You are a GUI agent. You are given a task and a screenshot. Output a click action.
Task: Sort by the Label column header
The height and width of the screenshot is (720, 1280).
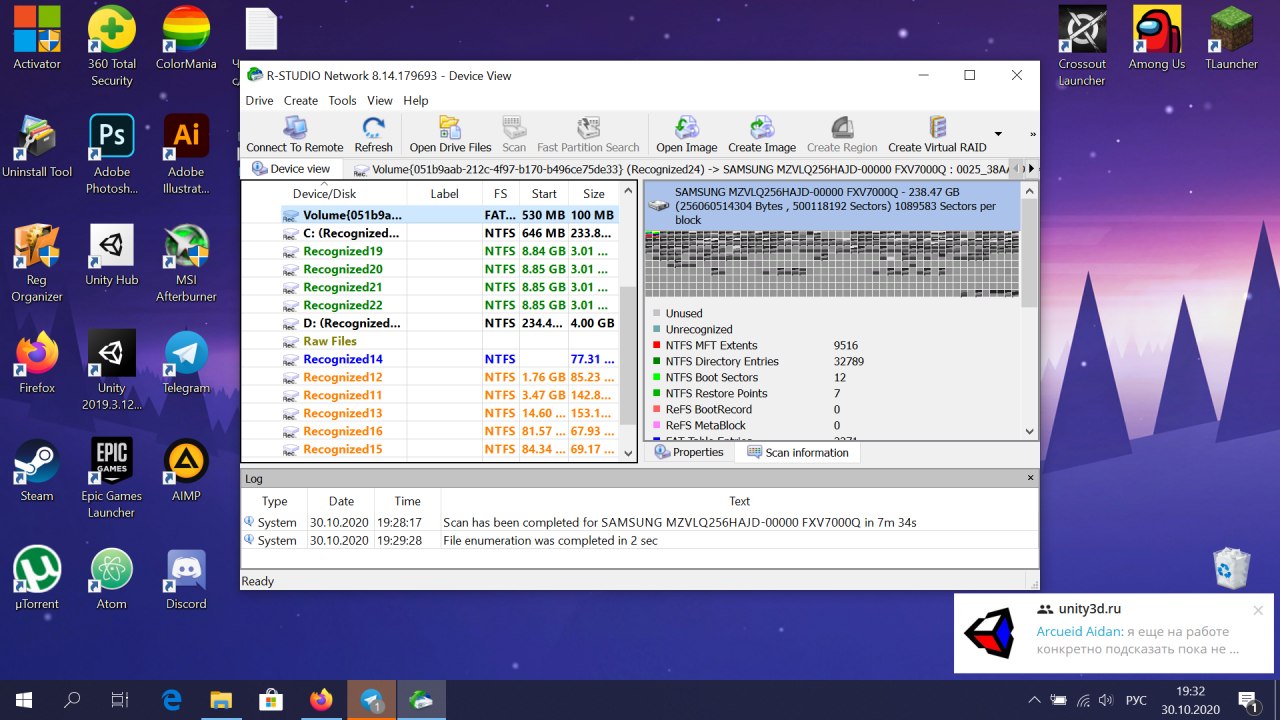(x=445, y=194)
